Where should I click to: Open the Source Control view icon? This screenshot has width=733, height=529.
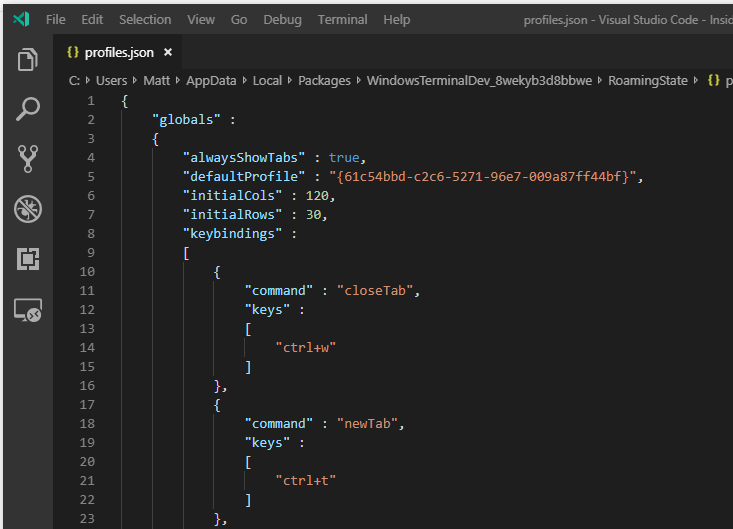point(27,158)
